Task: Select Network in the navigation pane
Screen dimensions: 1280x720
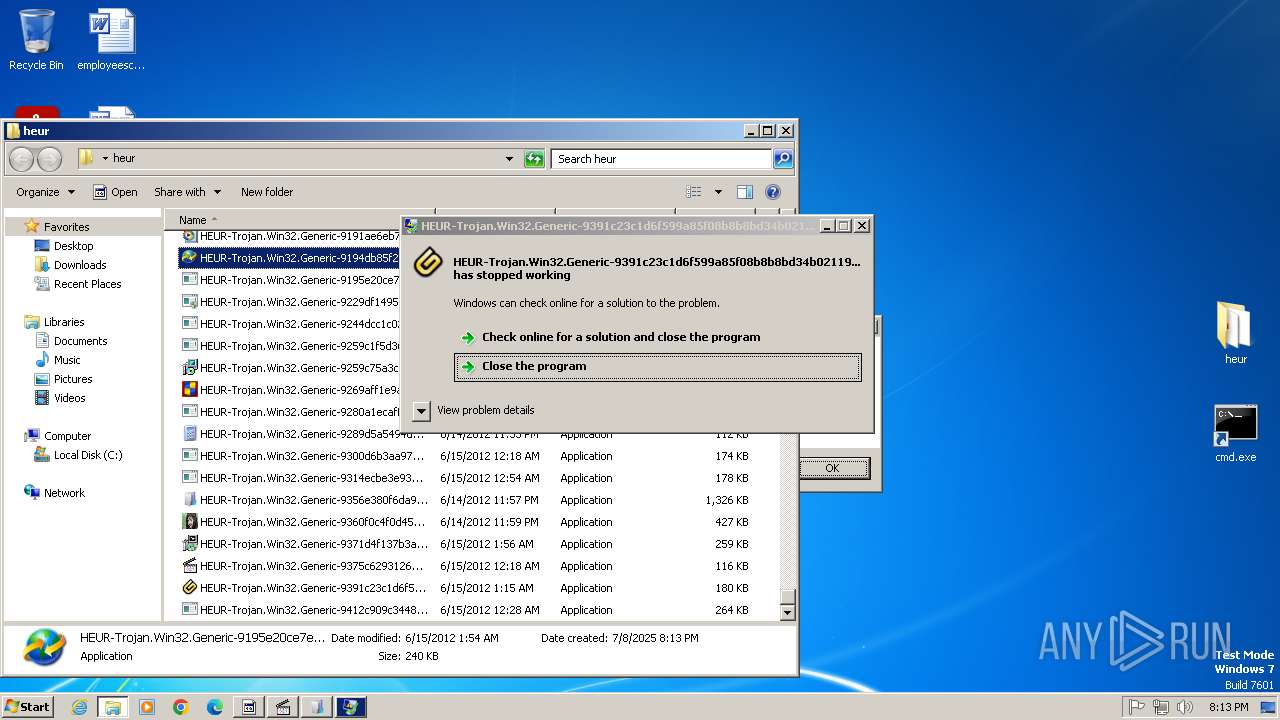Action: click(x=64, y=493)
